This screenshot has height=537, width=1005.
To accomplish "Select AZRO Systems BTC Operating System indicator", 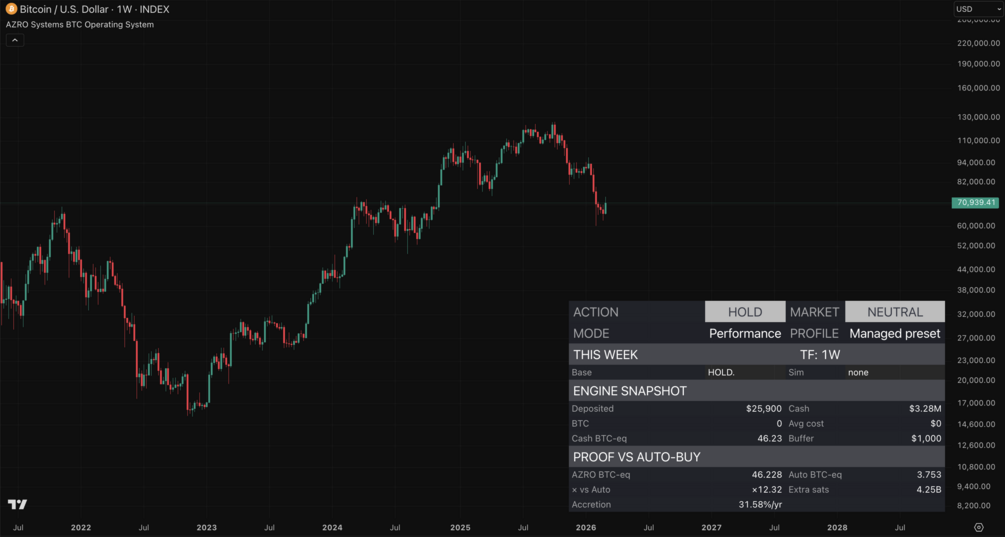I will pos(80,24).
